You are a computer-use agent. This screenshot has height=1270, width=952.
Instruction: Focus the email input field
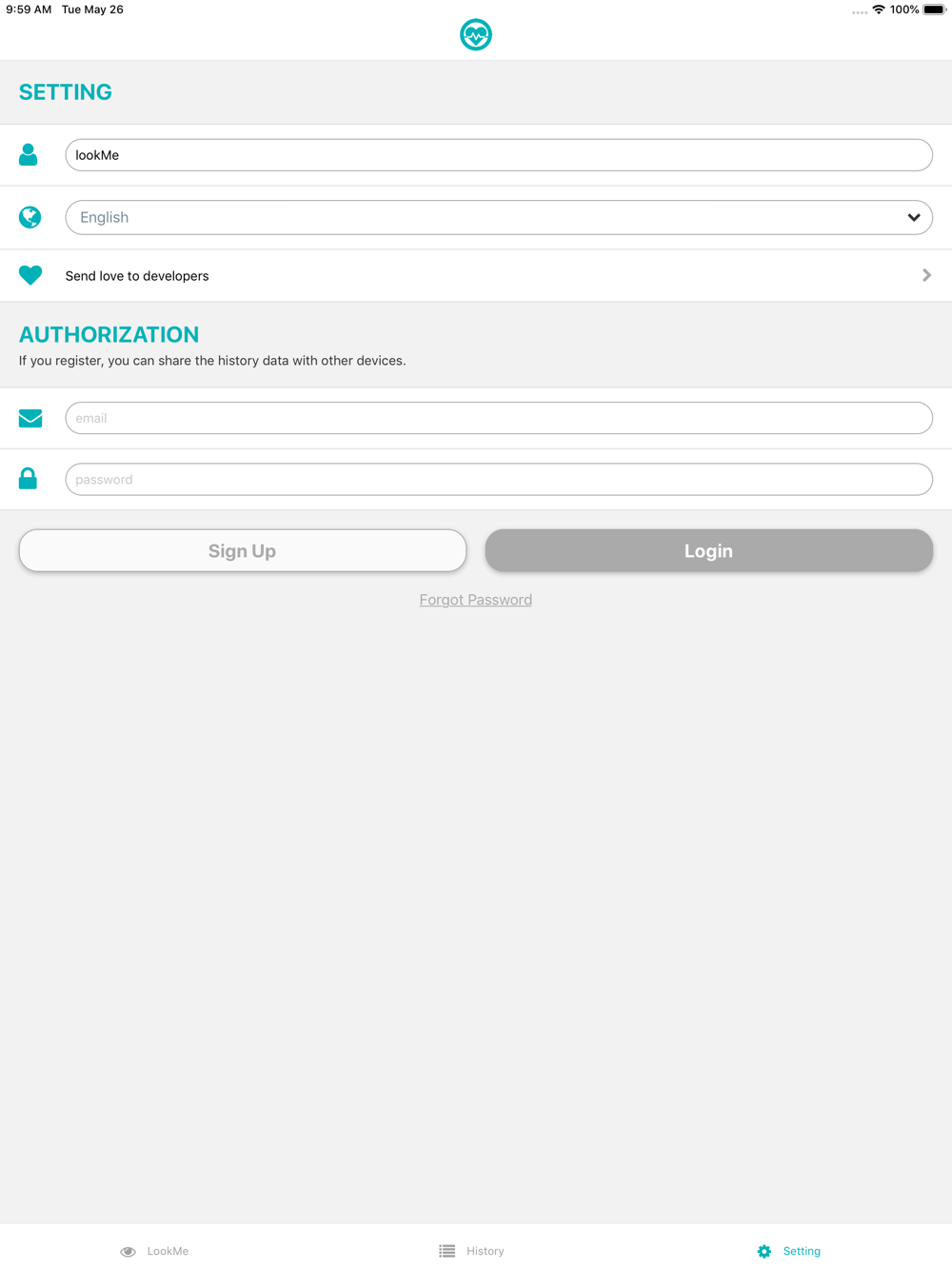pos(499,418)
